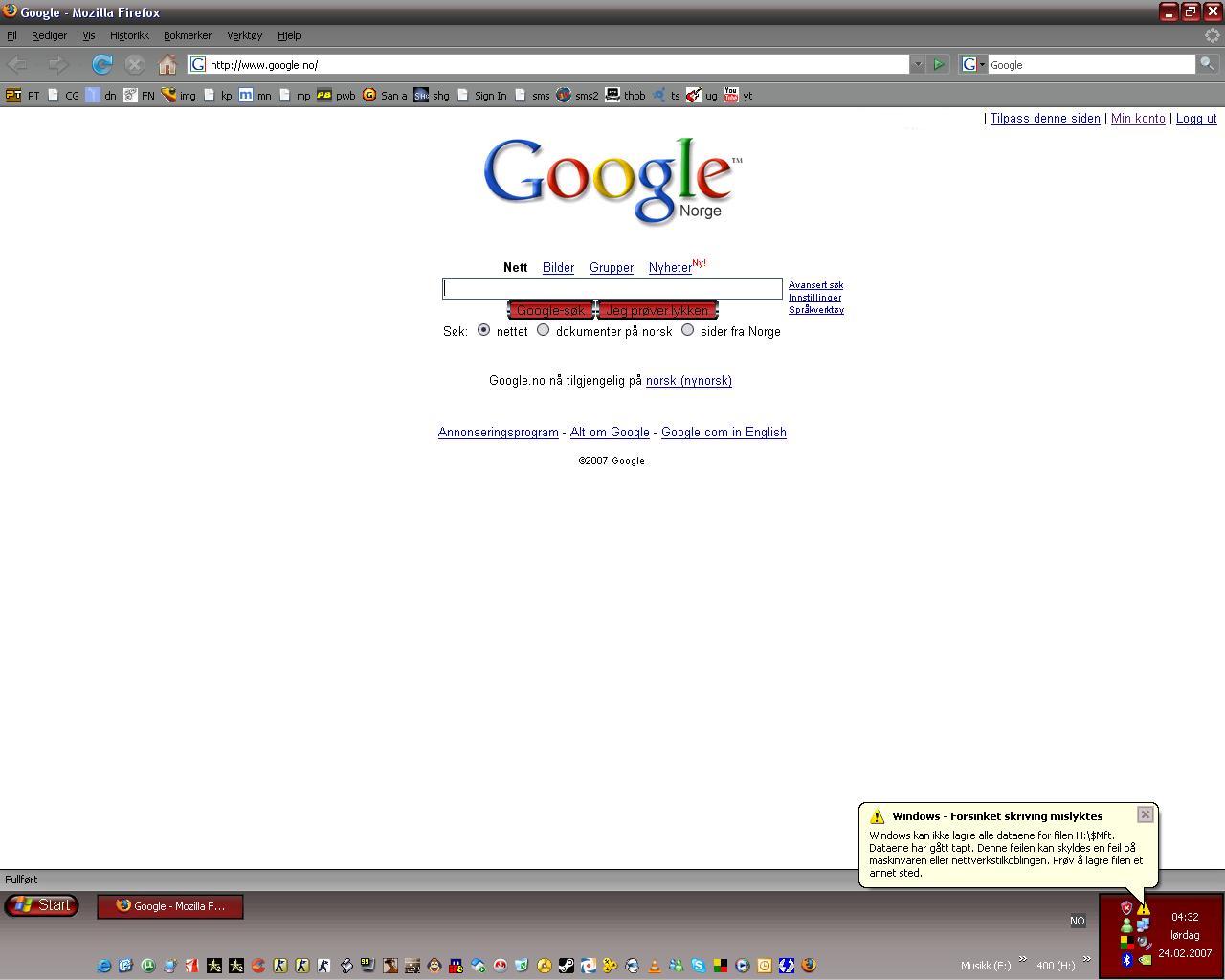Open the Windows Start button

[42, 905]
